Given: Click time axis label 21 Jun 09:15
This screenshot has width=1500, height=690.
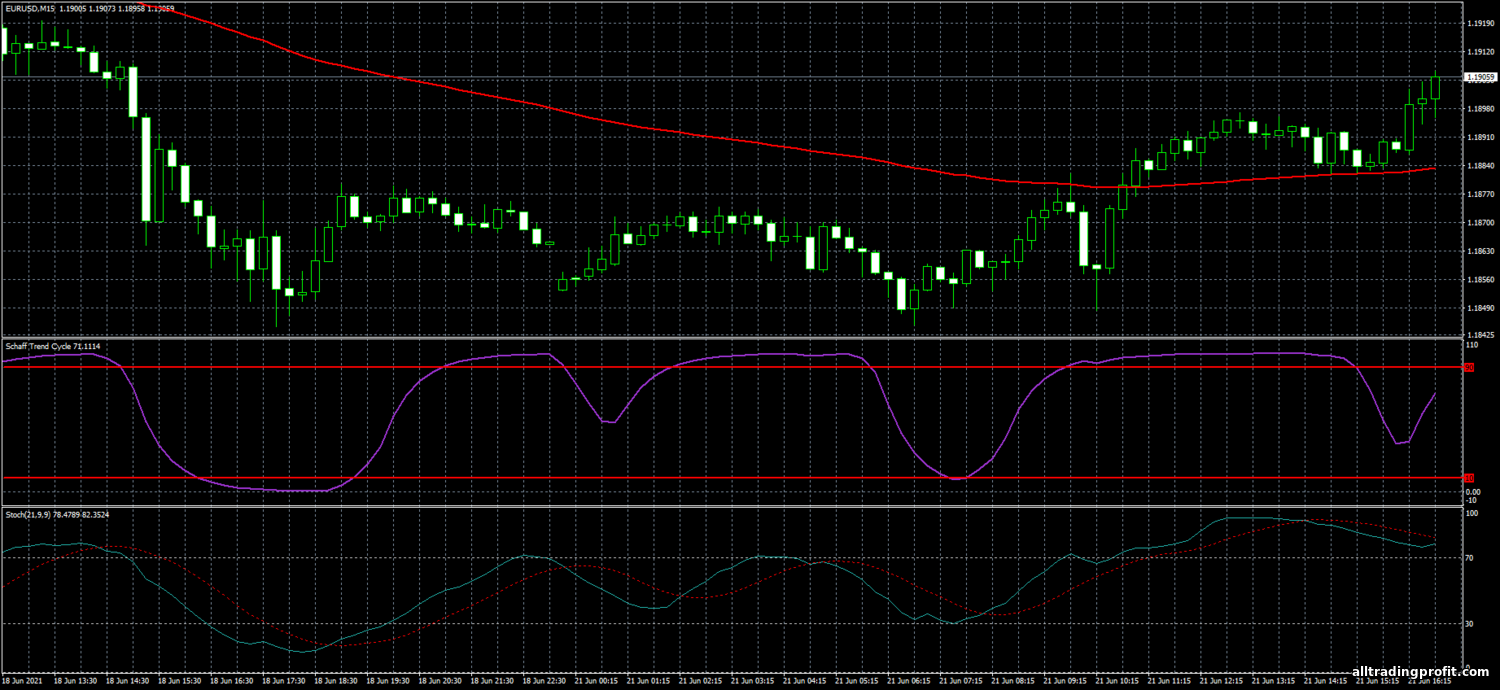Looking at the screenshot, I should 1065,680.
